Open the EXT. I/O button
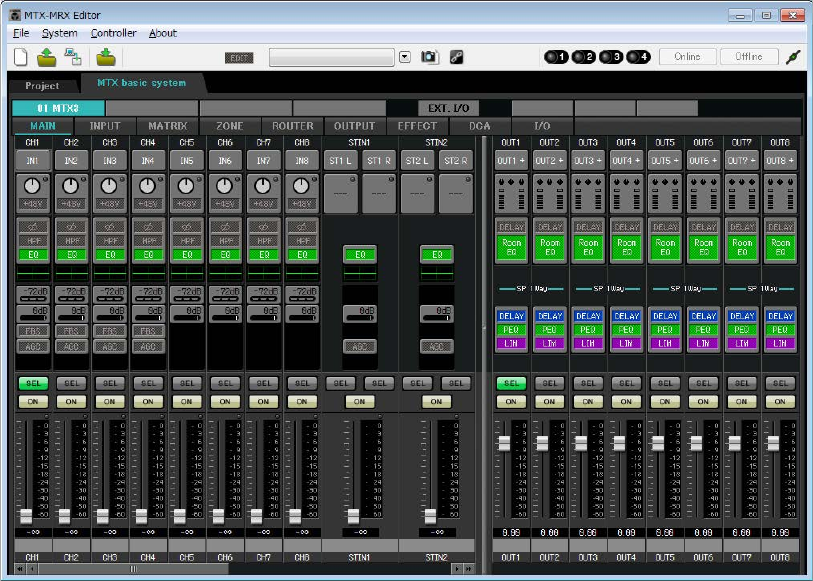The width and height of the screenshot is (813, 581). pos(448,108)
